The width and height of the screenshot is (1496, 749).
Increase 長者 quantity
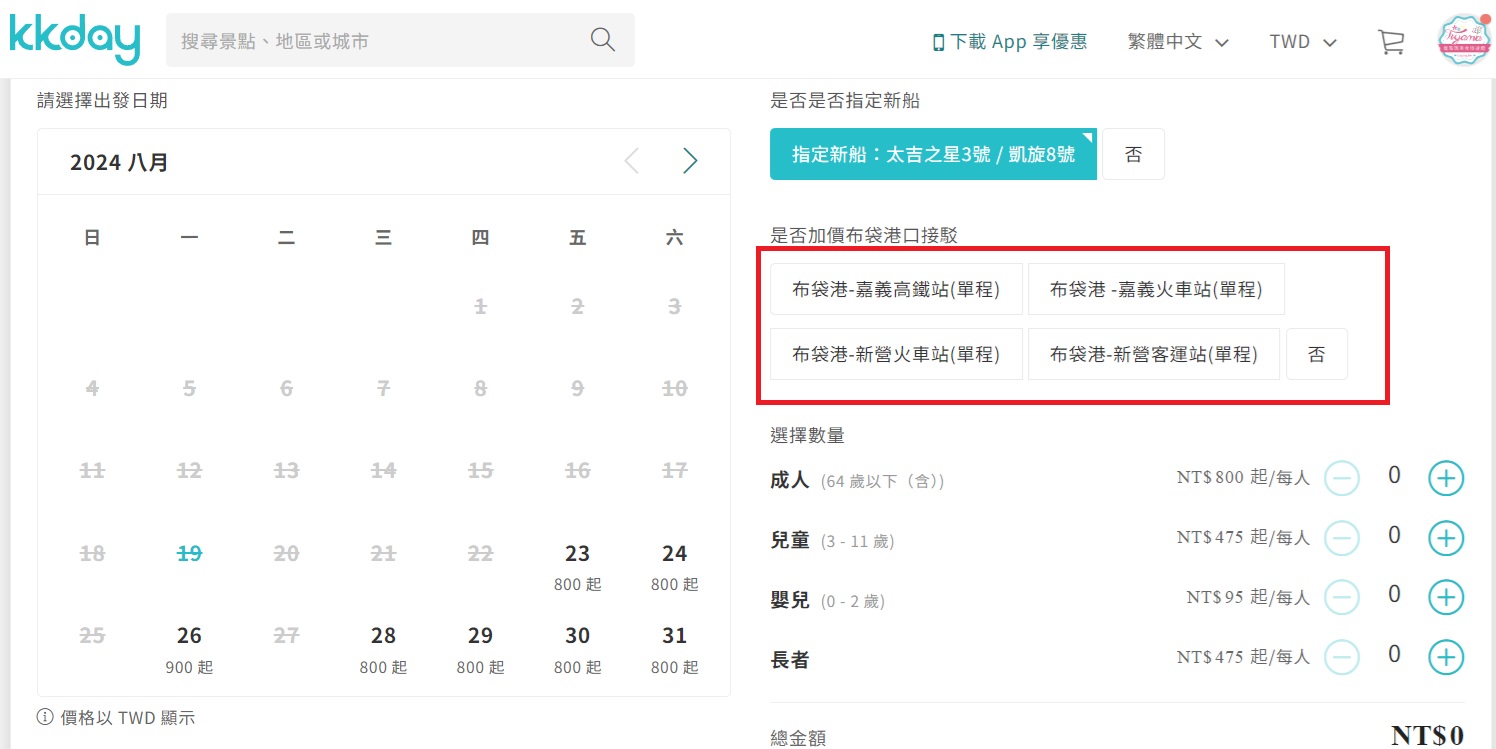click(x=1446, y=656)
